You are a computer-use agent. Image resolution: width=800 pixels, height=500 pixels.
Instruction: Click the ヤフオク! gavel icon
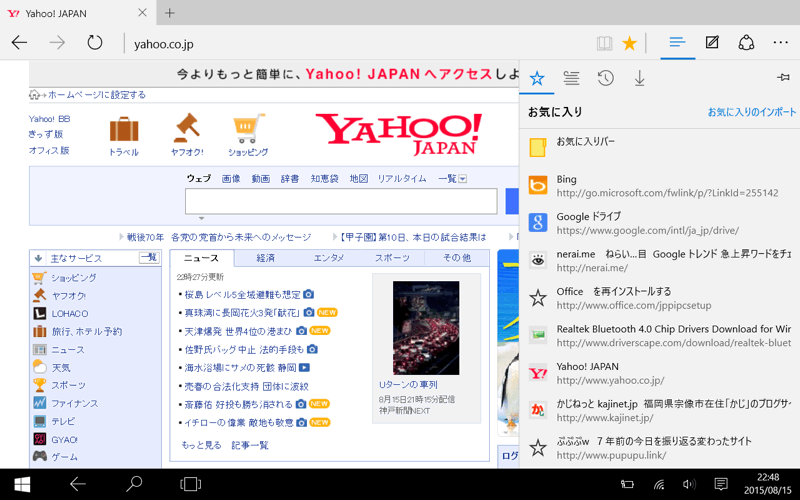coord(186,130)
